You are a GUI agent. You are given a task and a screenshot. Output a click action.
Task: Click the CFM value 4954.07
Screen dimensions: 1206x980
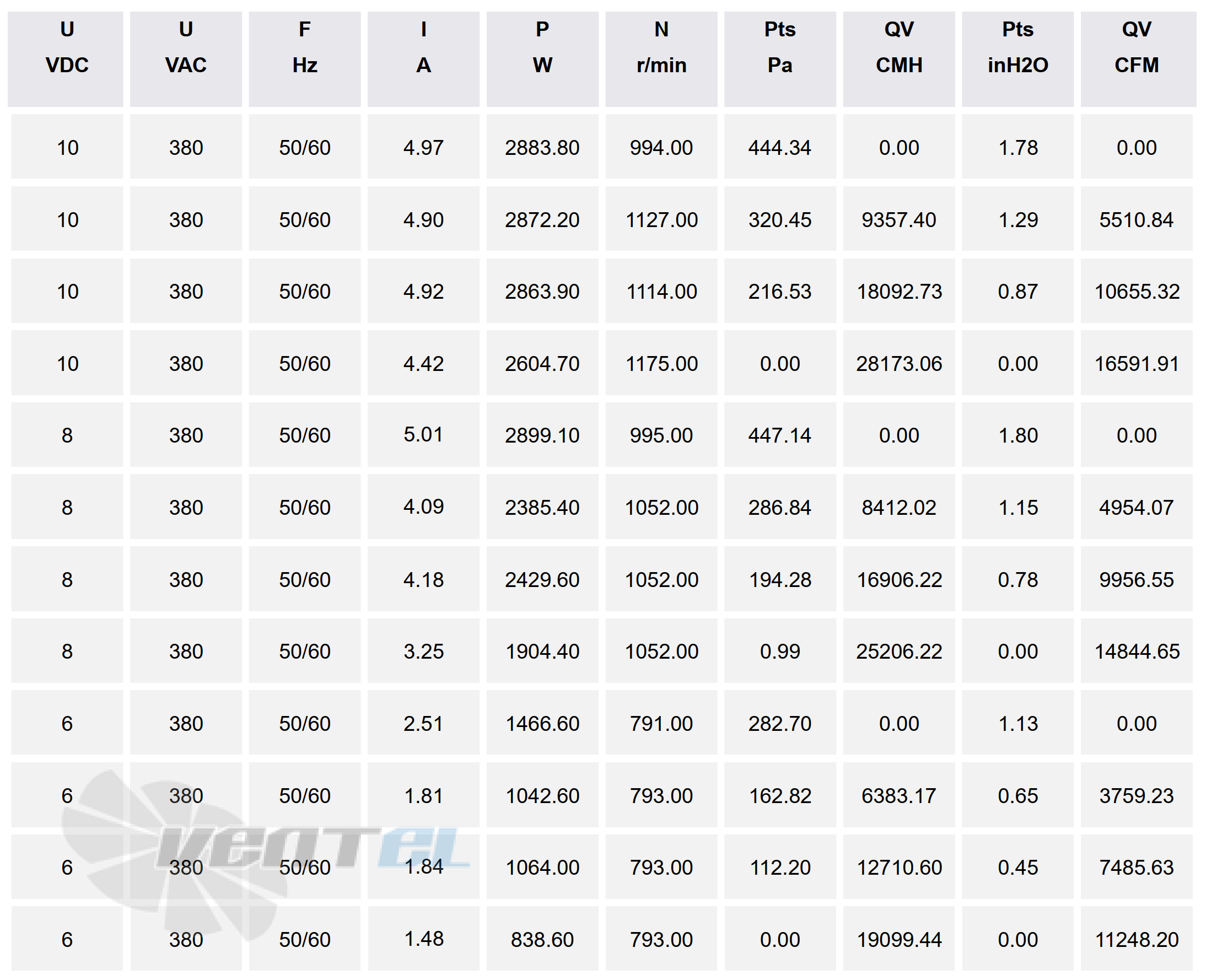[1137, 508]
